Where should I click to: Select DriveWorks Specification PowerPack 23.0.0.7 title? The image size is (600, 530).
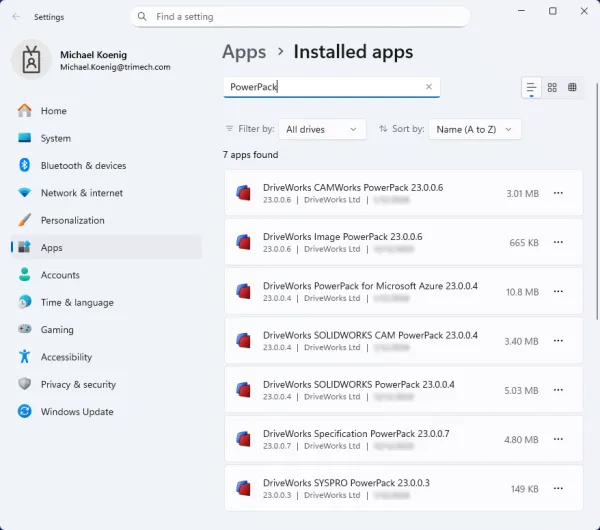356,434
